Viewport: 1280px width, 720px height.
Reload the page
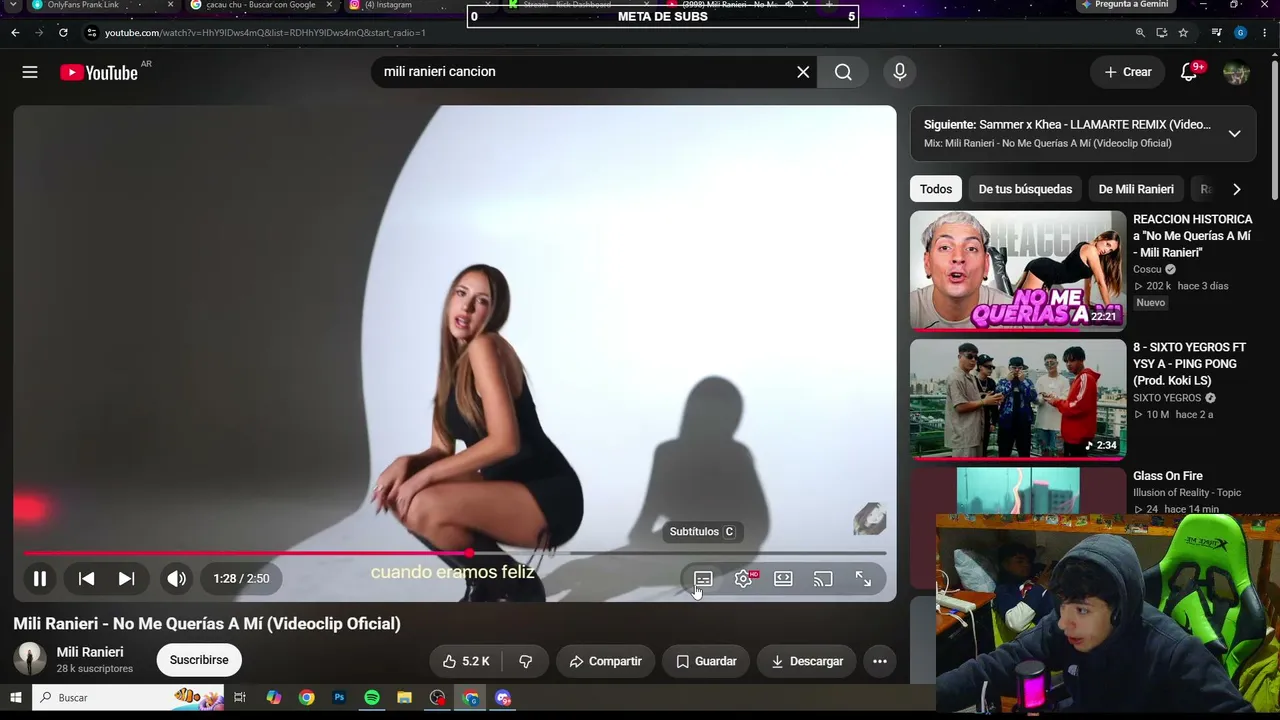coord(63,32)
